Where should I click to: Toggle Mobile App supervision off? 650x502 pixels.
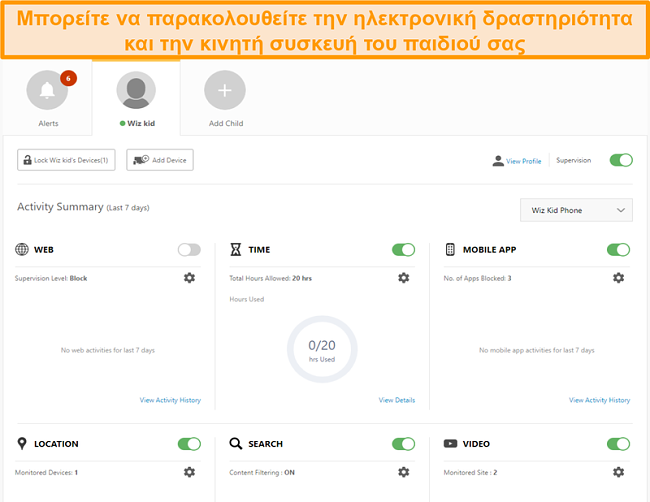coord(618,250)
